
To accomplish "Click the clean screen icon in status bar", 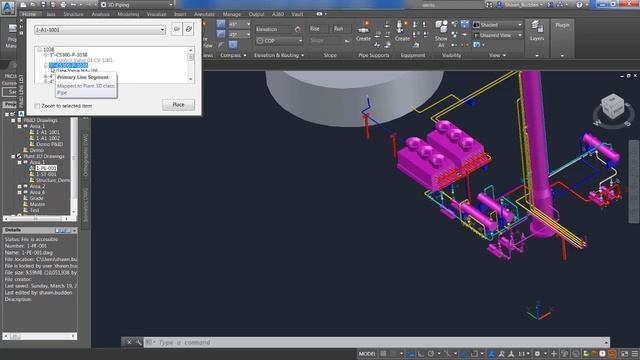I will 624,353.
